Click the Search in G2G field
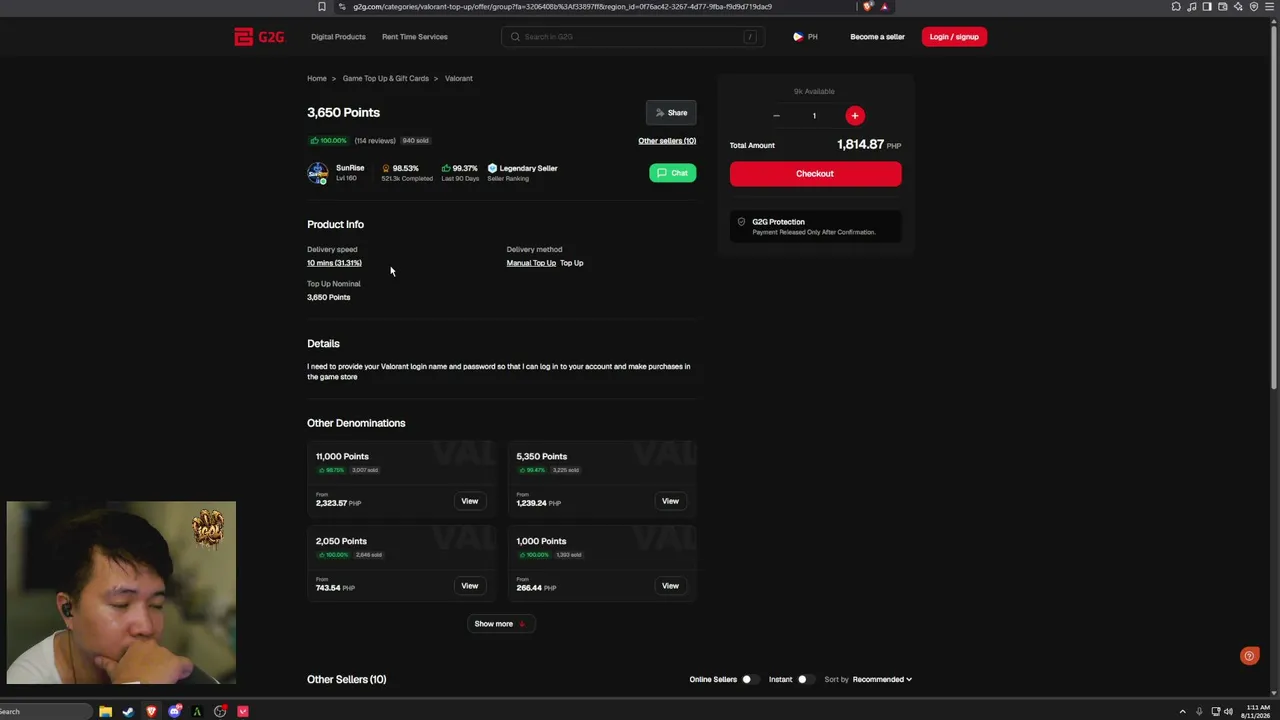1280x720 pixels. pos(633,37)
